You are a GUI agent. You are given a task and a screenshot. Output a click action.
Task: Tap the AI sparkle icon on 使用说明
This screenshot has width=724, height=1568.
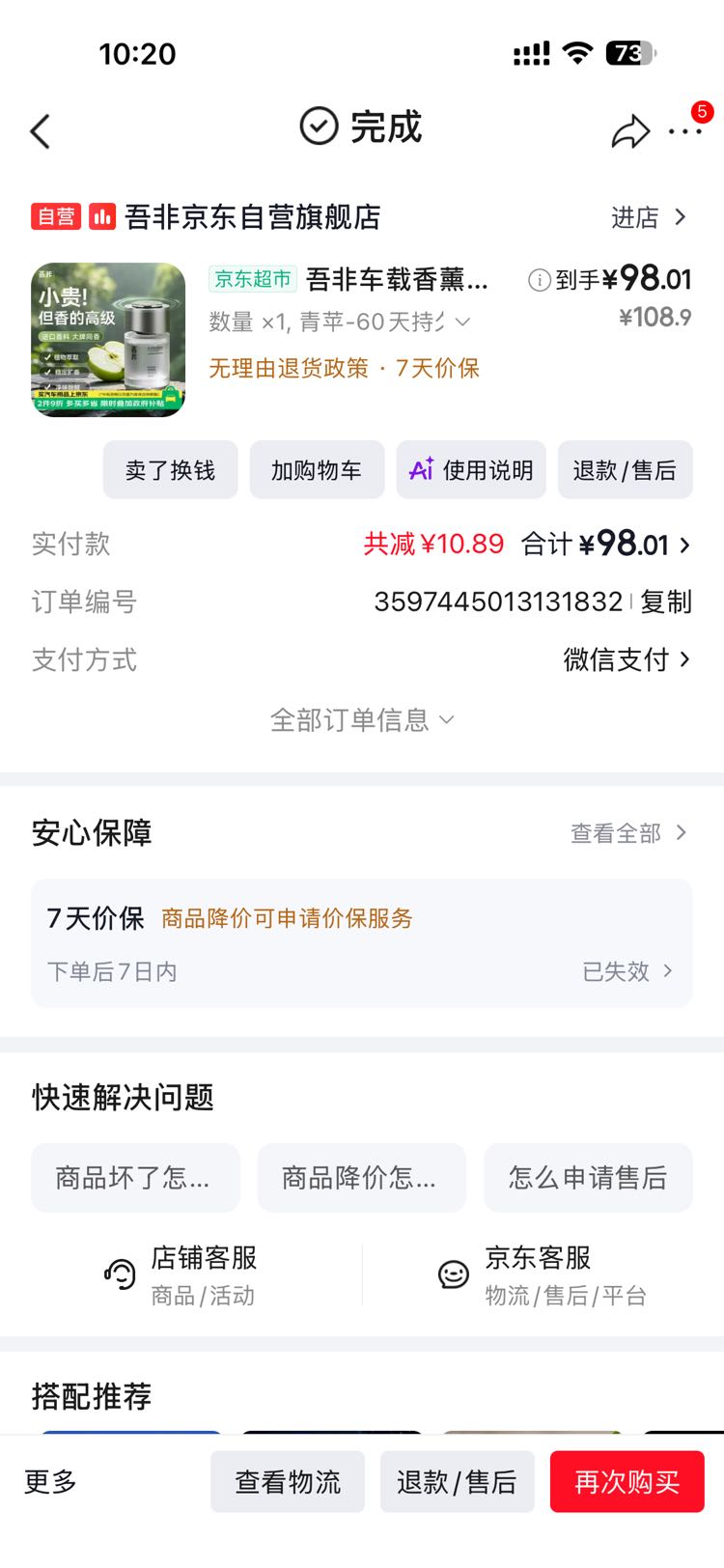(x=422, y=469)
